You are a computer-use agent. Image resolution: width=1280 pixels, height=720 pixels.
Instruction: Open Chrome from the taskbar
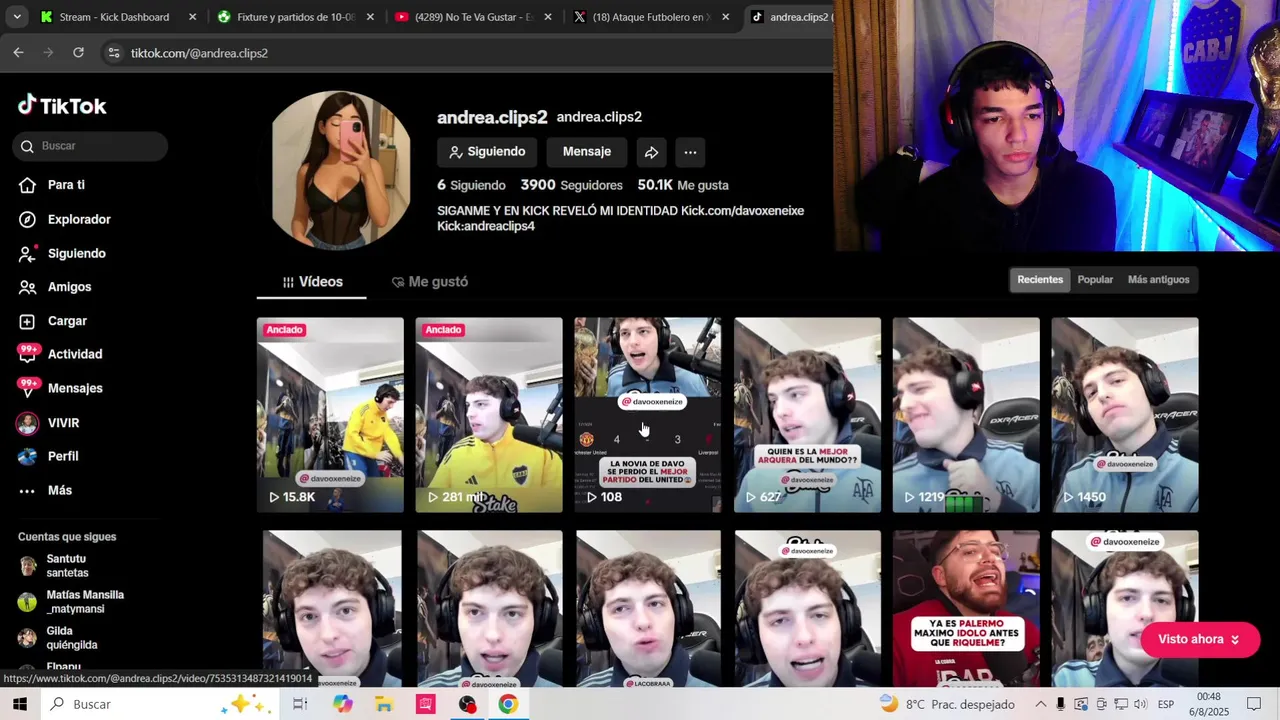coord(508,704)
